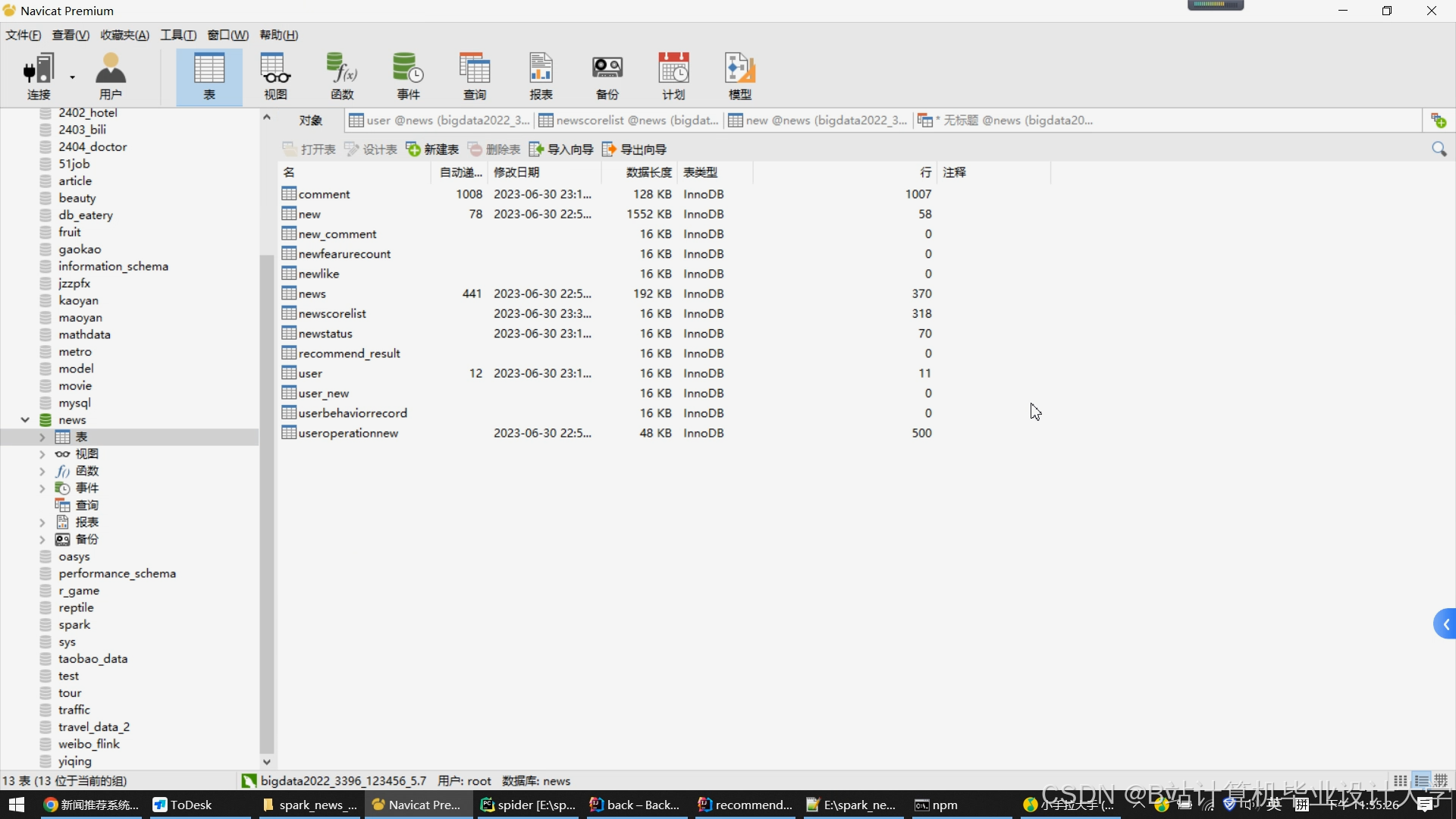The width and height of the screenshot is (1456, 819).
Task: Switch to newscorelist @news tab
Action: 628,121
